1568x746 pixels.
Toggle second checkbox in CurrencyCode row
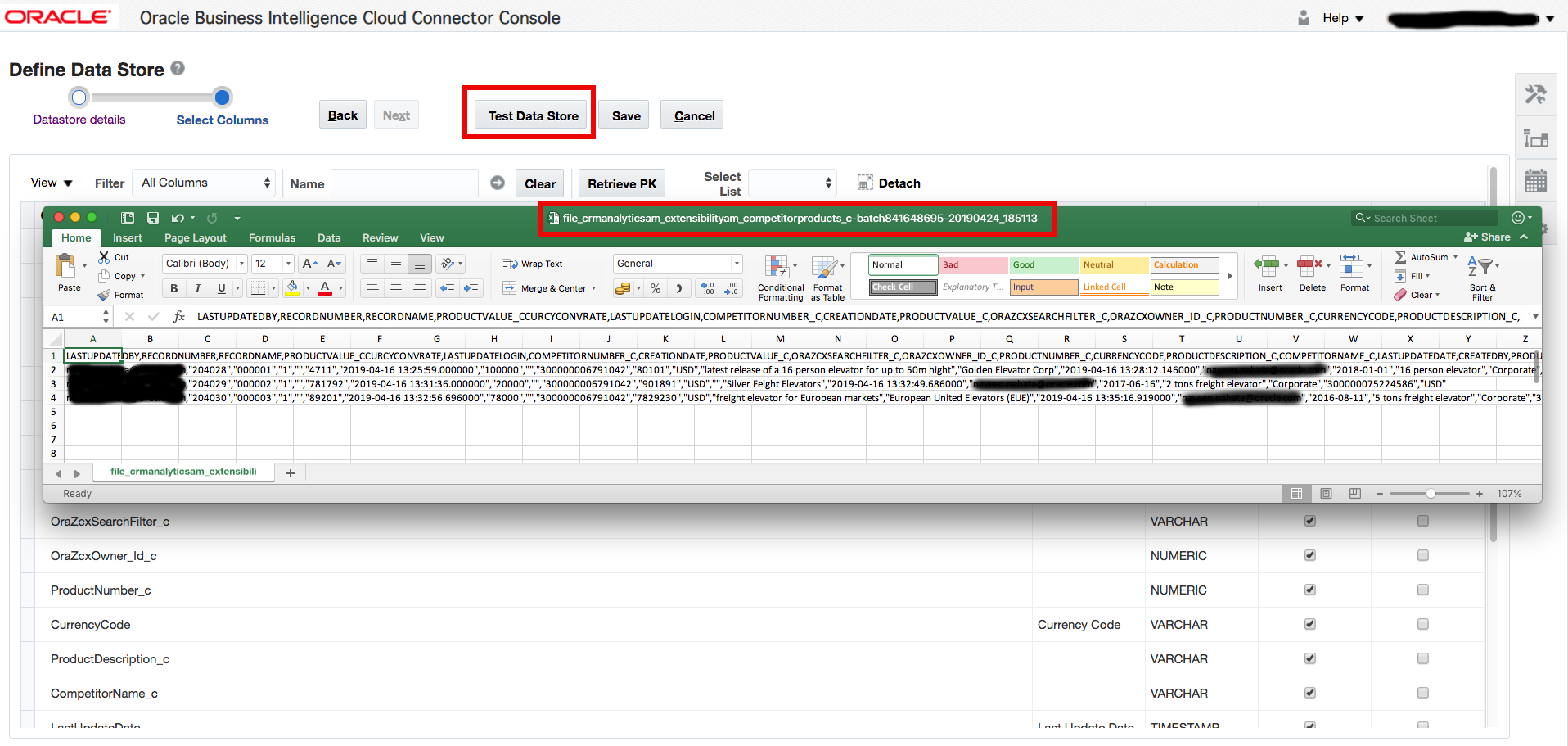point(1422,624)
